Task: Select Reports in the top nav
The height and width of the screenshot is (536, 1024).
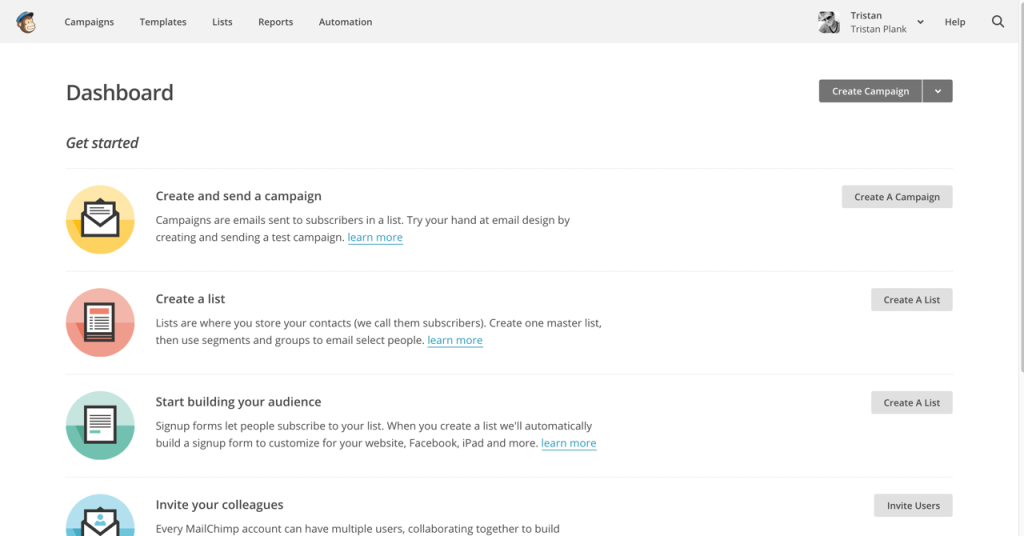Action: 276,22
